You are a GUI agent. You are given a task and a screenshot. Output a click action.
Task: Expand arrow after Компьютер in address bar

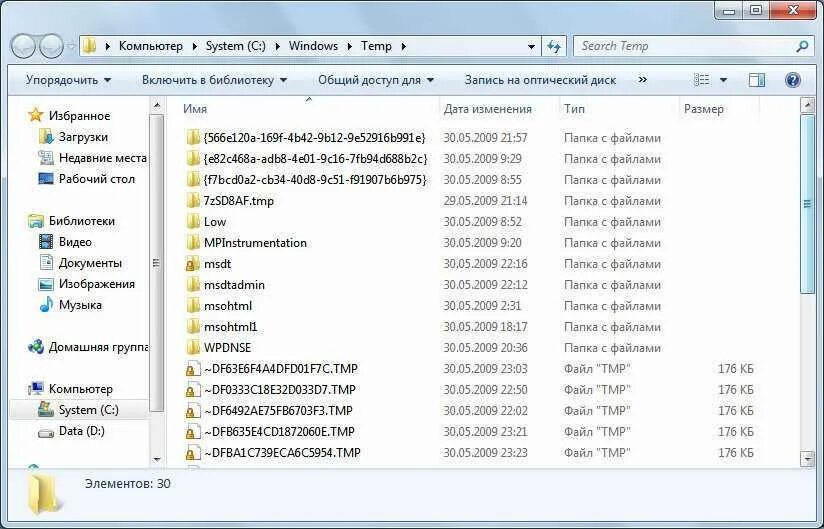coord(194,46)
